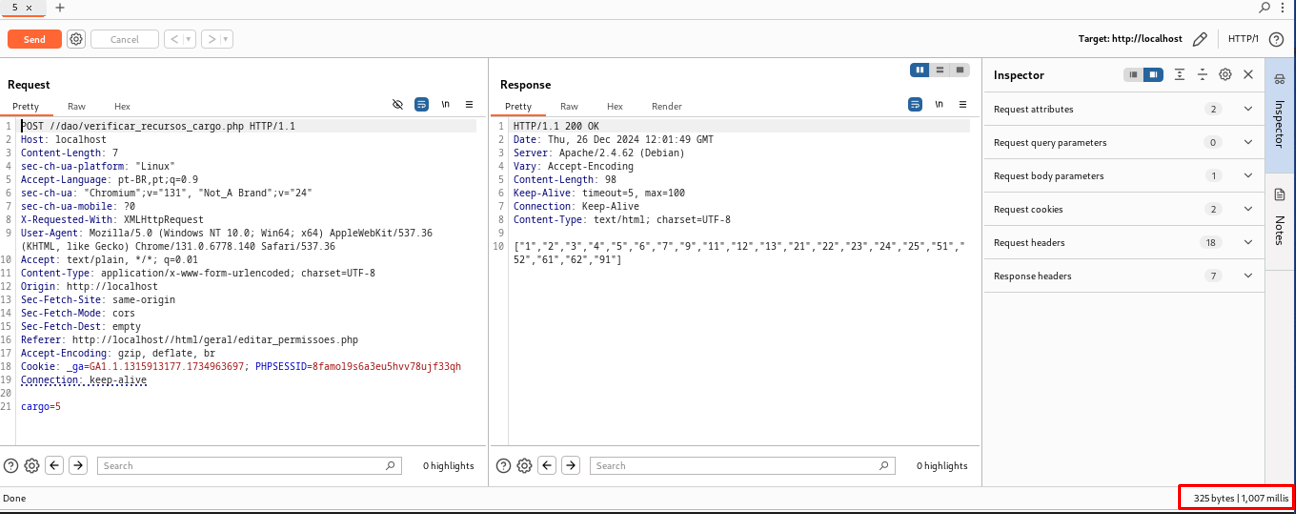The width and height of the screenshot is (1296, 514).
Task: Open response search settings gear
Action: tap(525, 465)
